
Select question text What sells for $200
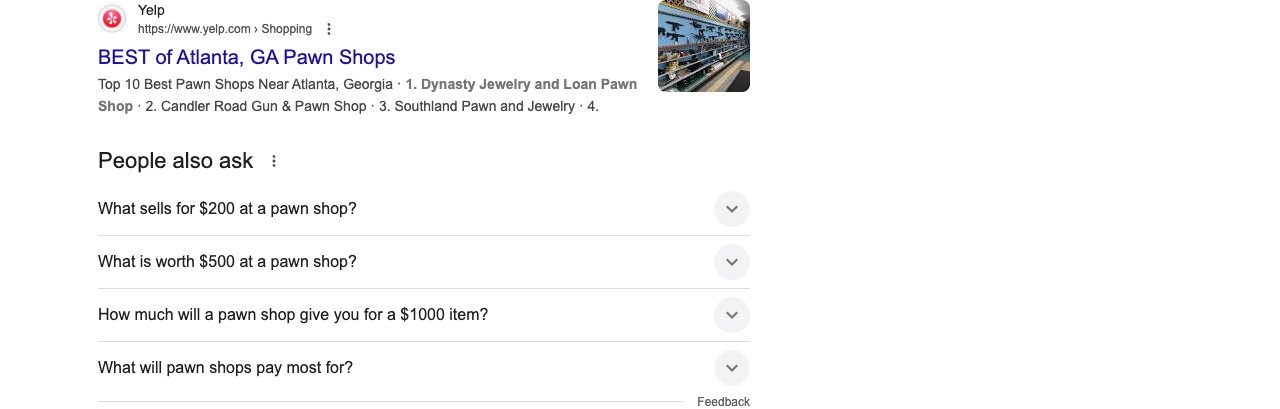227,209
